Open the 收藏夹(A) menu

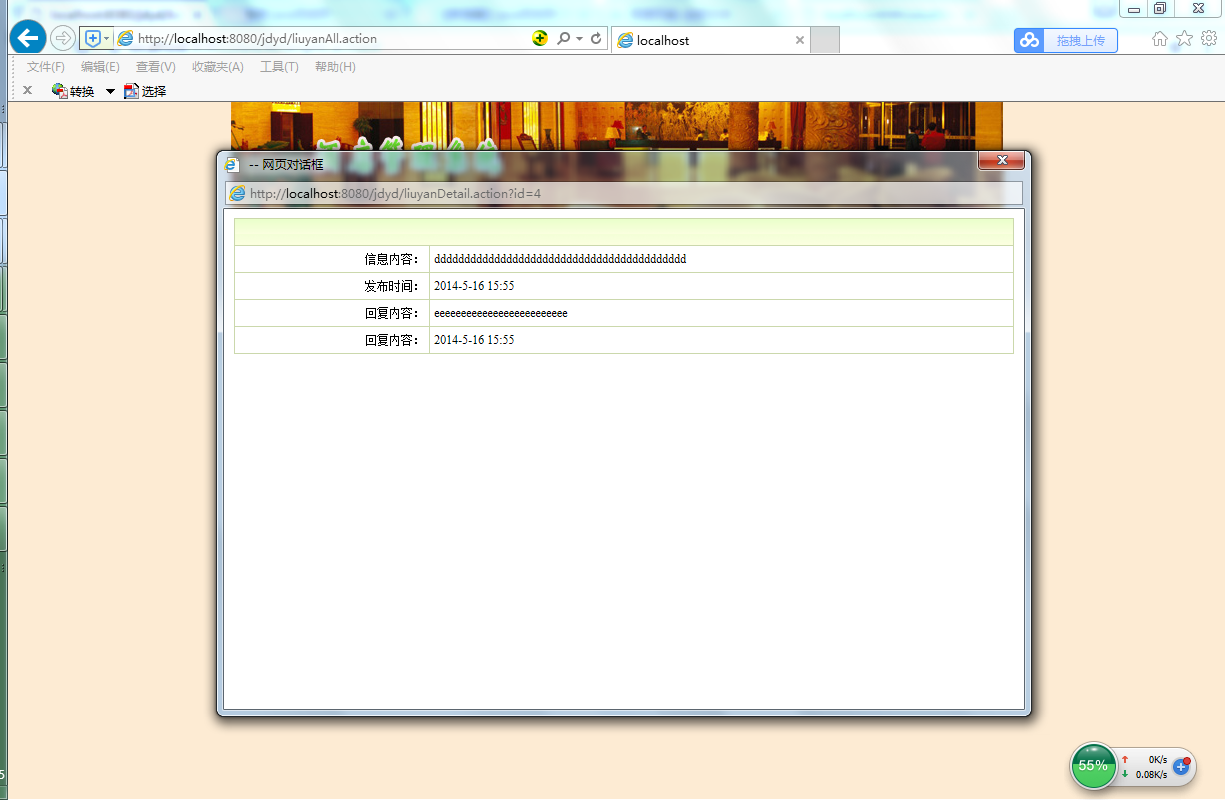click(217, 67)
